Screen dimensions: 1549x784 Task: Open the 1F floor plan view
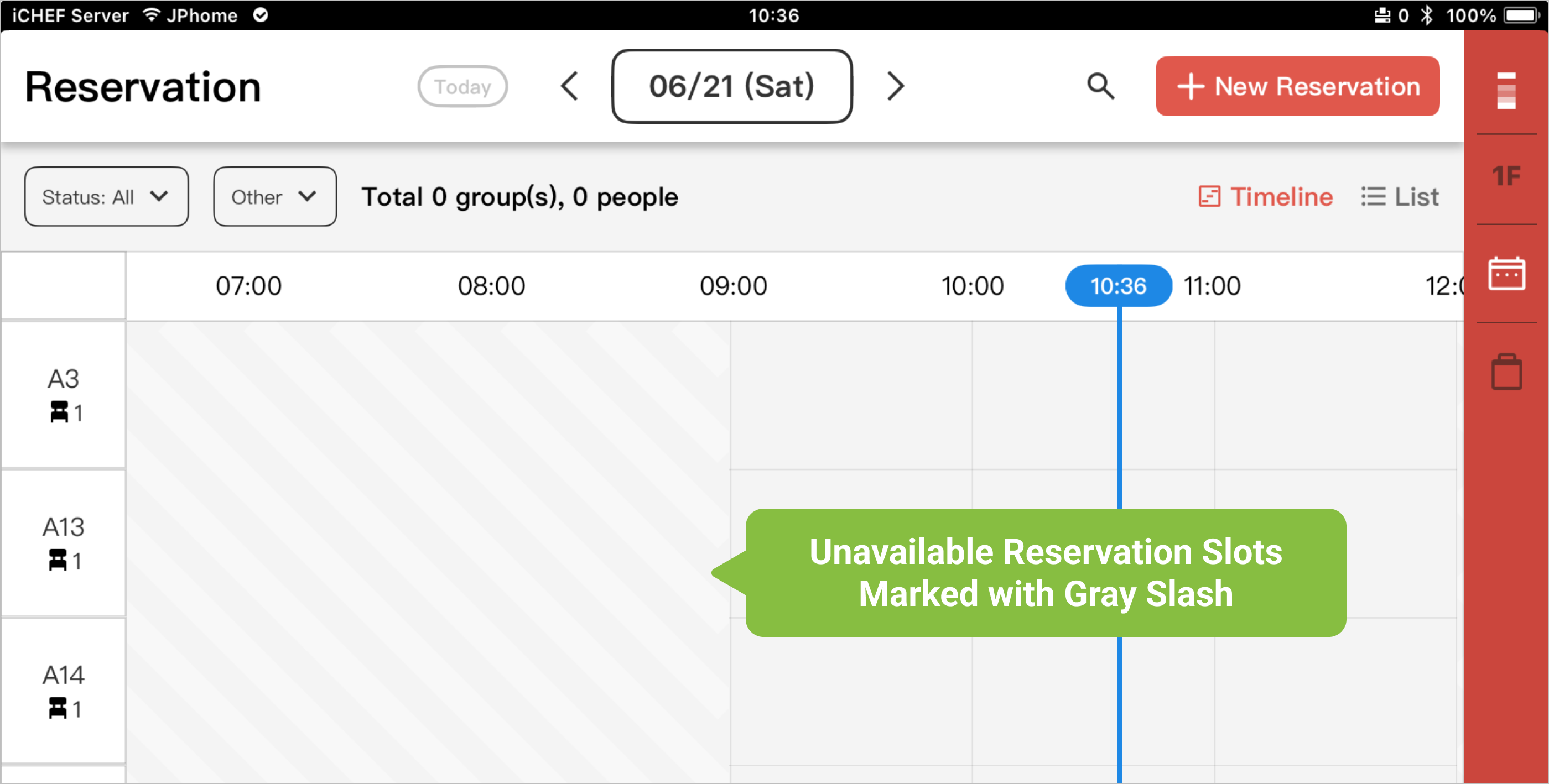pyautogui.click(x=1506, y=176)
